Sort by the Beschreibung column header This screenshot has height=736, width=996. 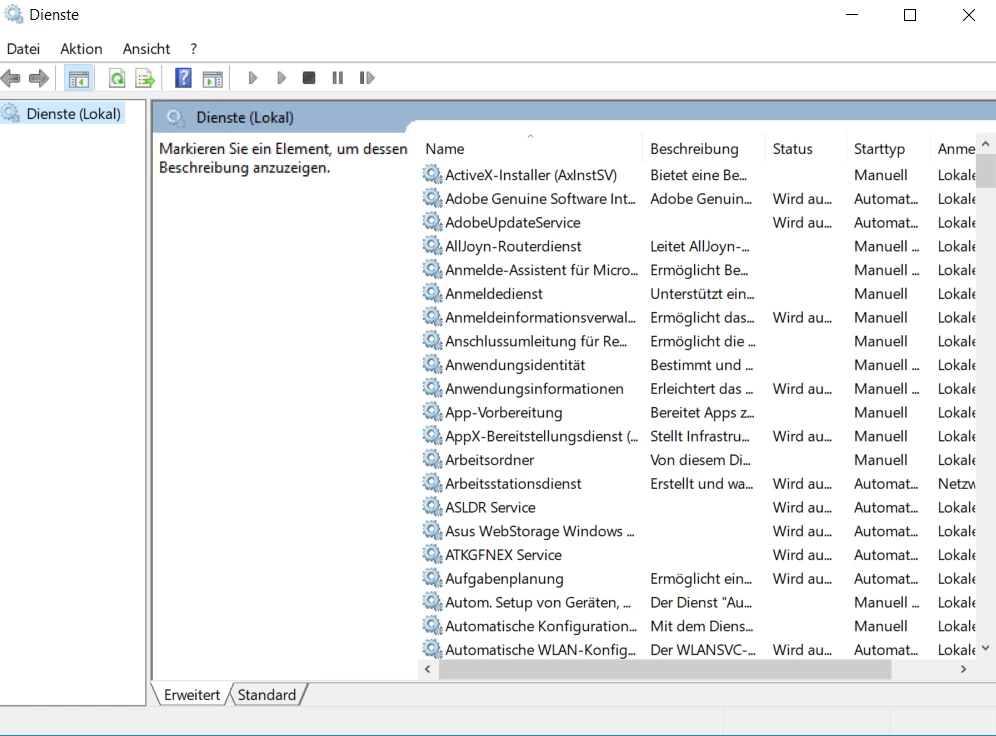(704, 149)
